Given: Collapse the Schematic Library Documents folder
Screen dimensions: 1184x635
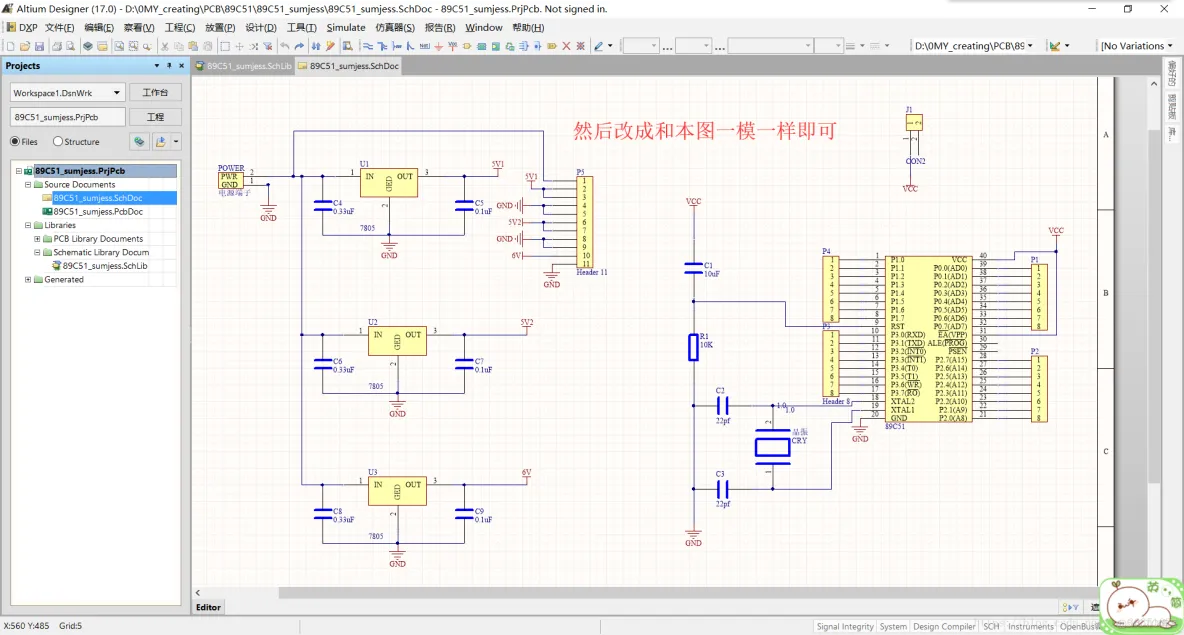Looking at the screenshot, I should click(37, 252).
